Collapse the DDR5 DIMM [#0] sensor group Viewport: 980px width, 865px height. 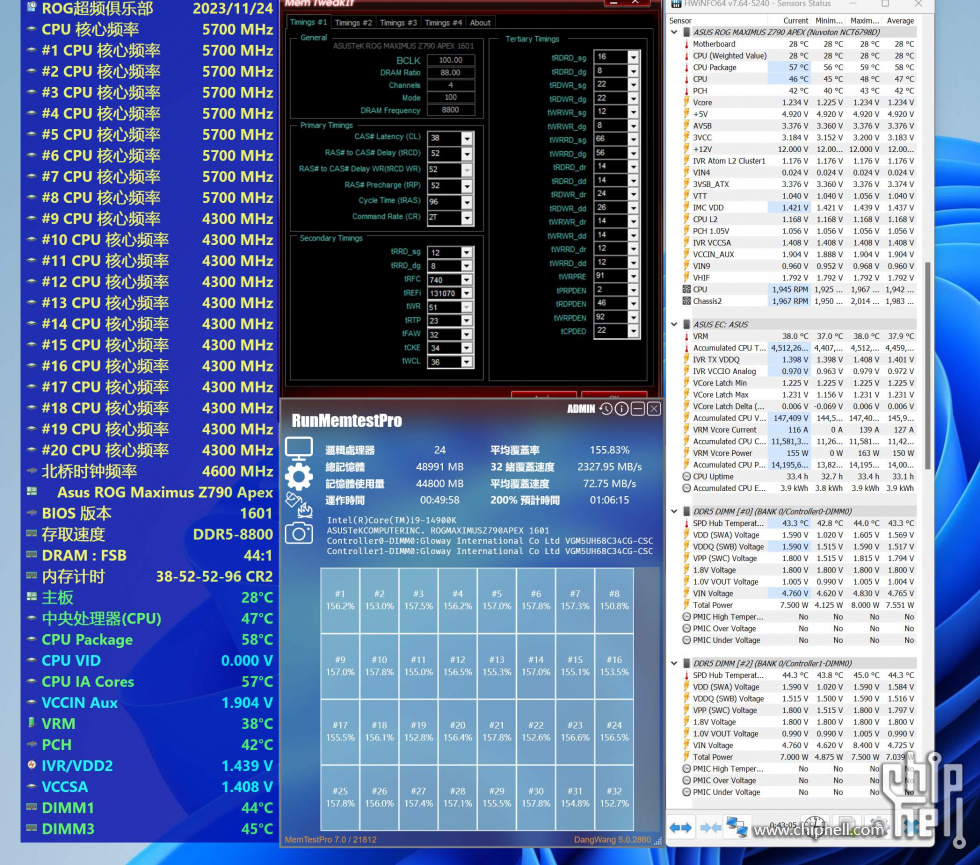674,511
